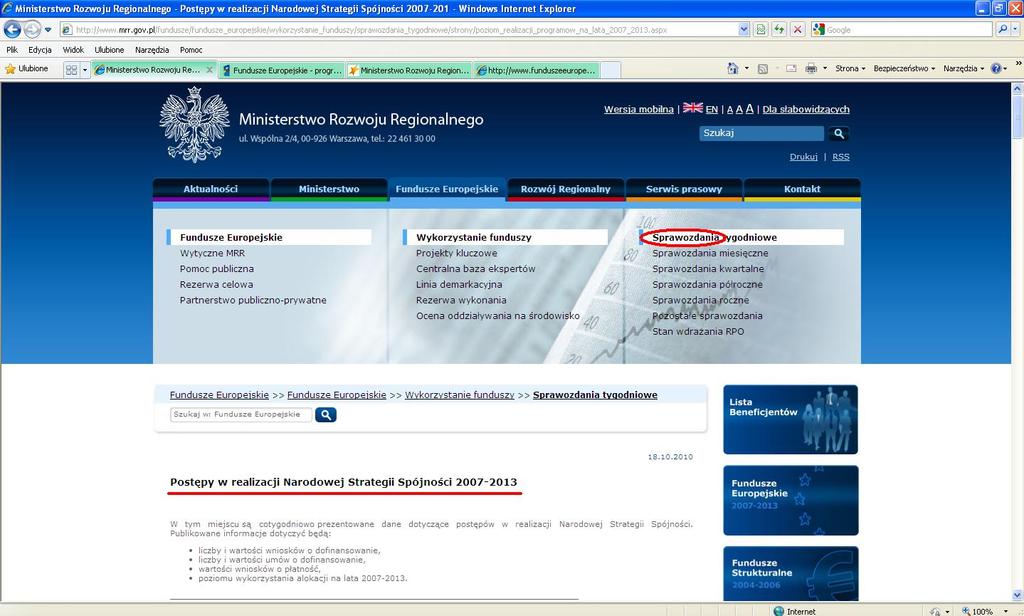The height and width of the screenshot is (616, 1024).
Task: Open the Kontakt navigation tab
Action: click(802, 189)
